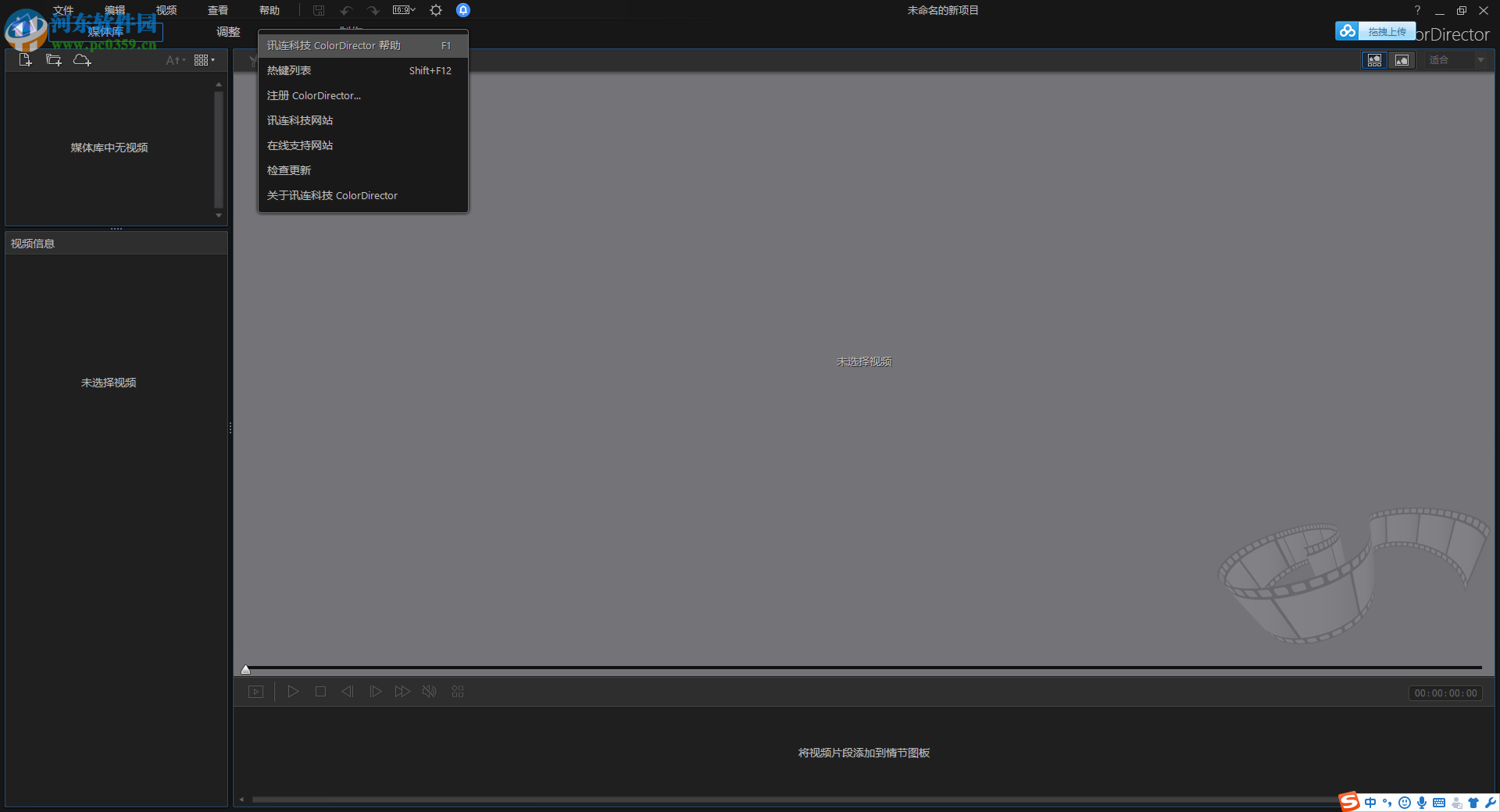This screenshot has width=1500, height=812.
Task: Click the IME emoji face icon
Action: coord(1405,803)
